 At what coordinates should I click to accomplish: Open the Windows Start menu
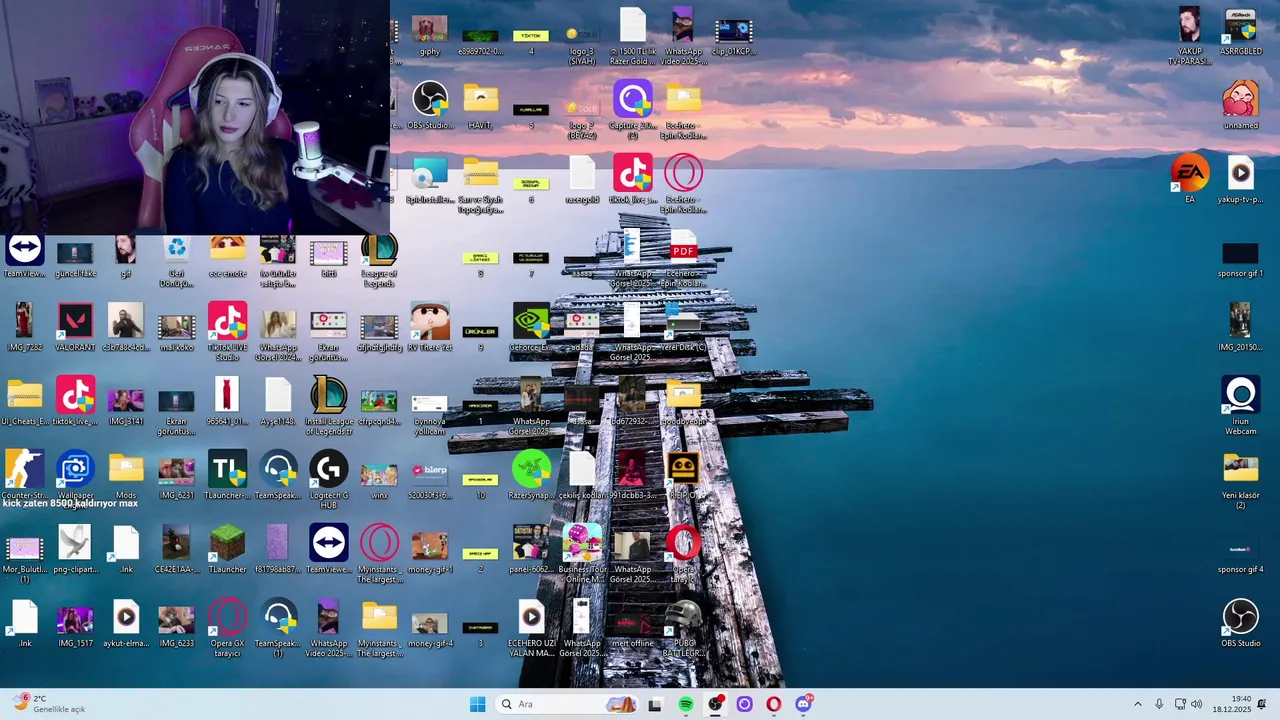tap(477, 704)
